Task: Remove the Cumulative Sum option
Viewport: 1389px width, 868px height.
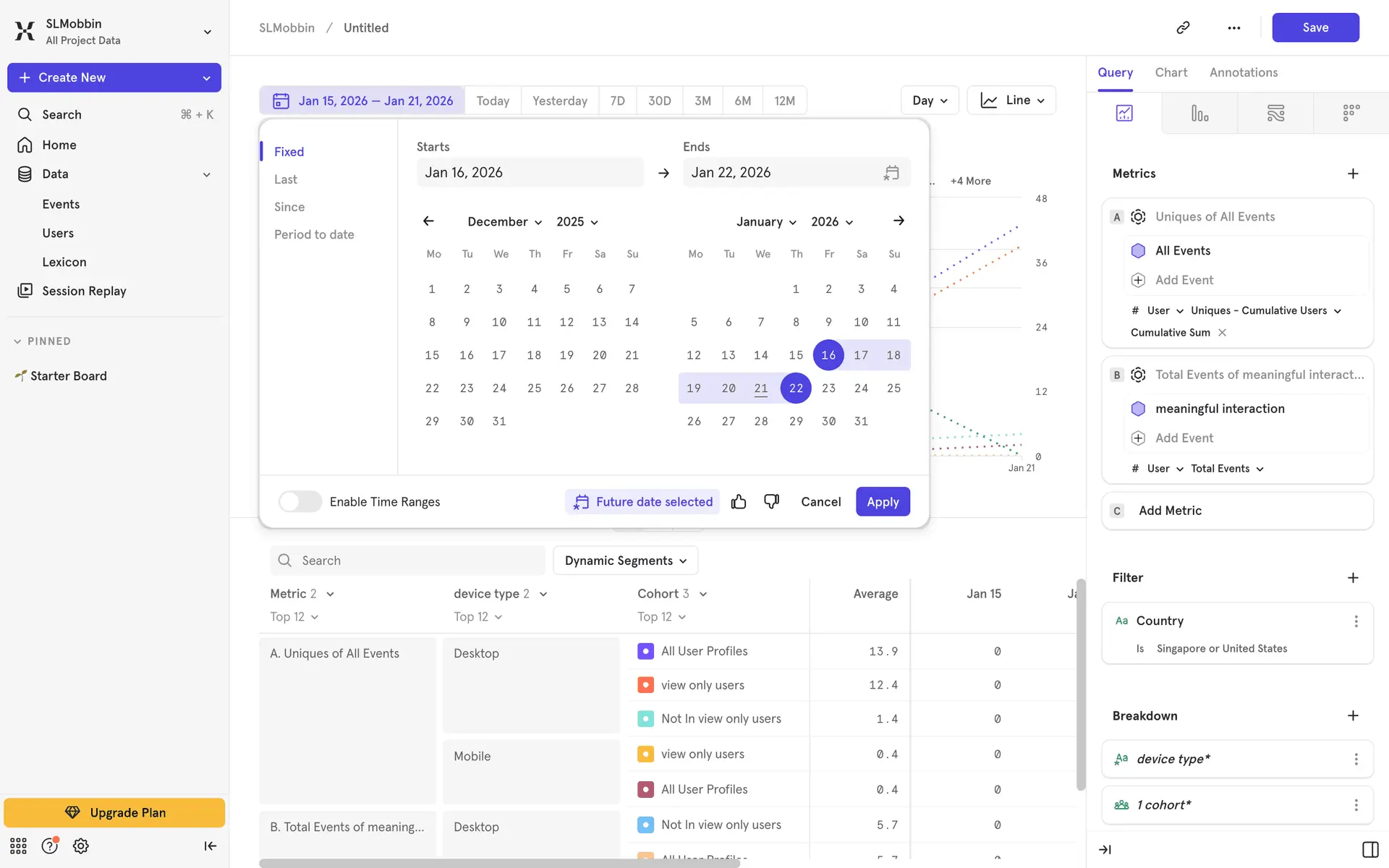Action: coord(1222,333)
